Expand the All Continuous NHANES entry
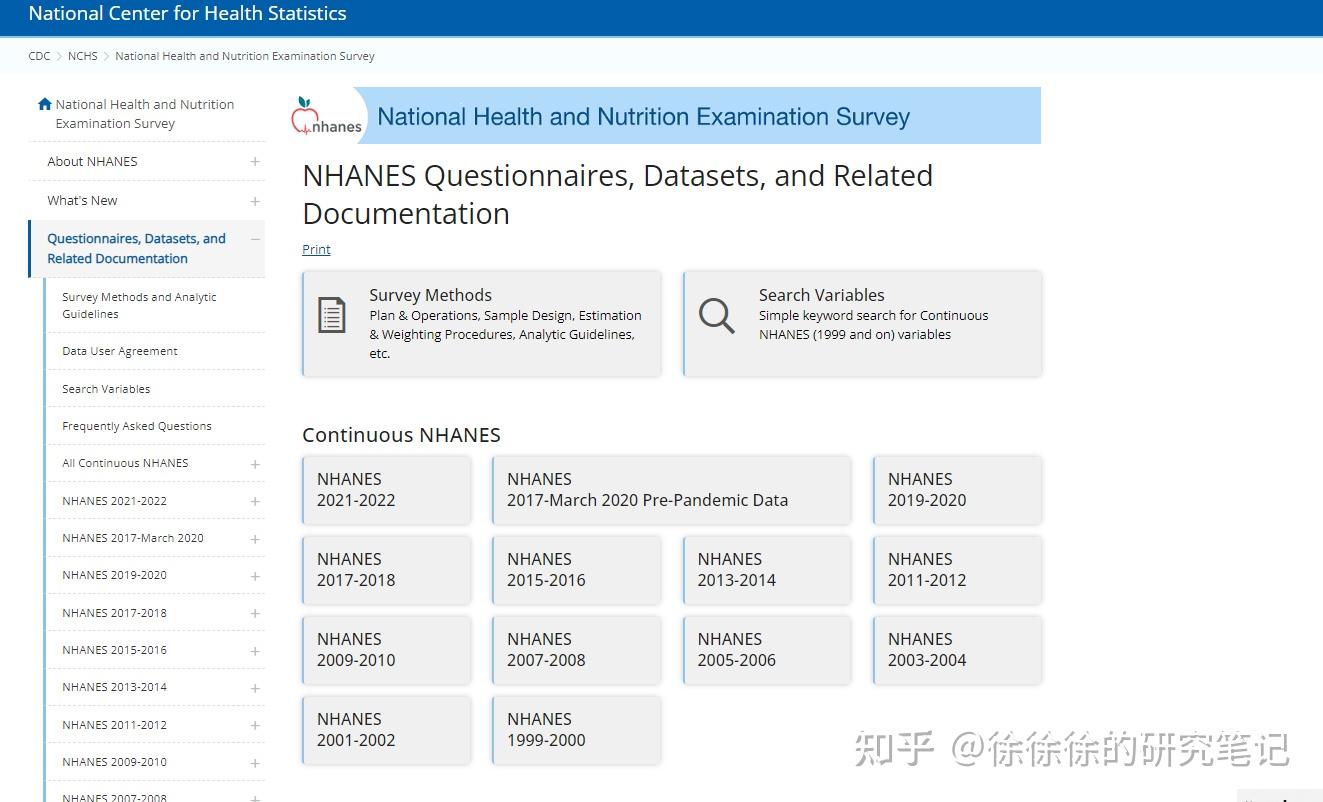 click(254, 463)
